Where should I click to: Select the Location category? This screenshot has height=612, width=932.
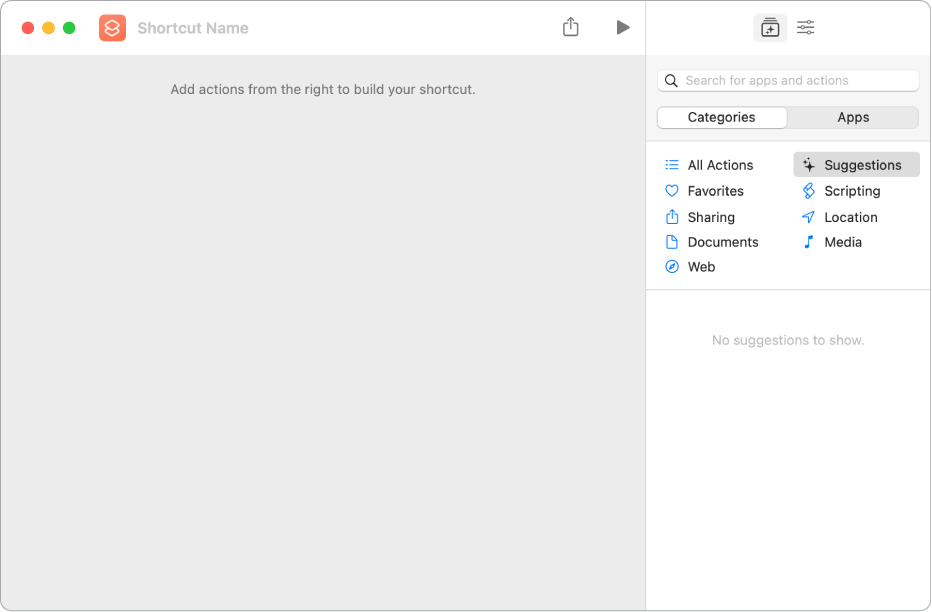(850, 217)
